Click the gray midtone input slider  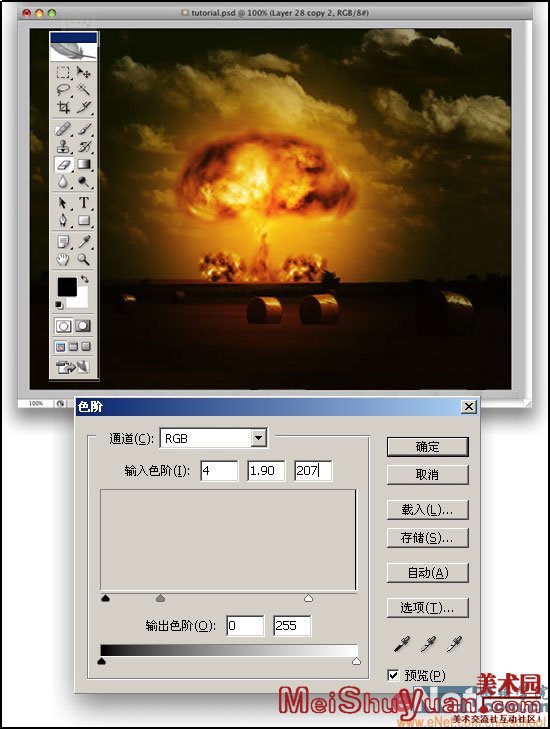(x=160, y=598)
